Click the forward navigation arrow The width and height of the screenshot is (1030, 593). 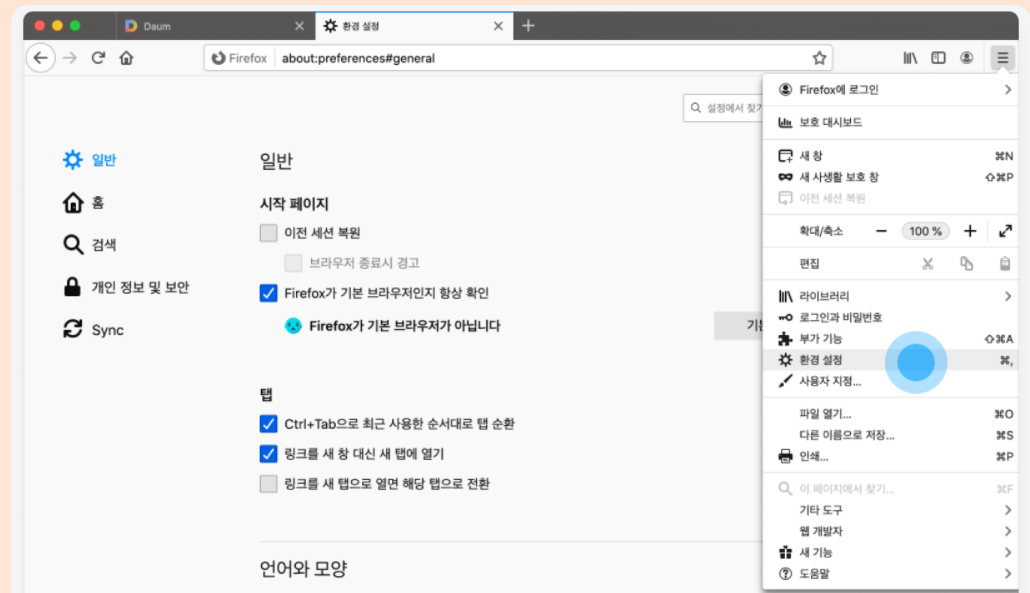tap(70, 58)
